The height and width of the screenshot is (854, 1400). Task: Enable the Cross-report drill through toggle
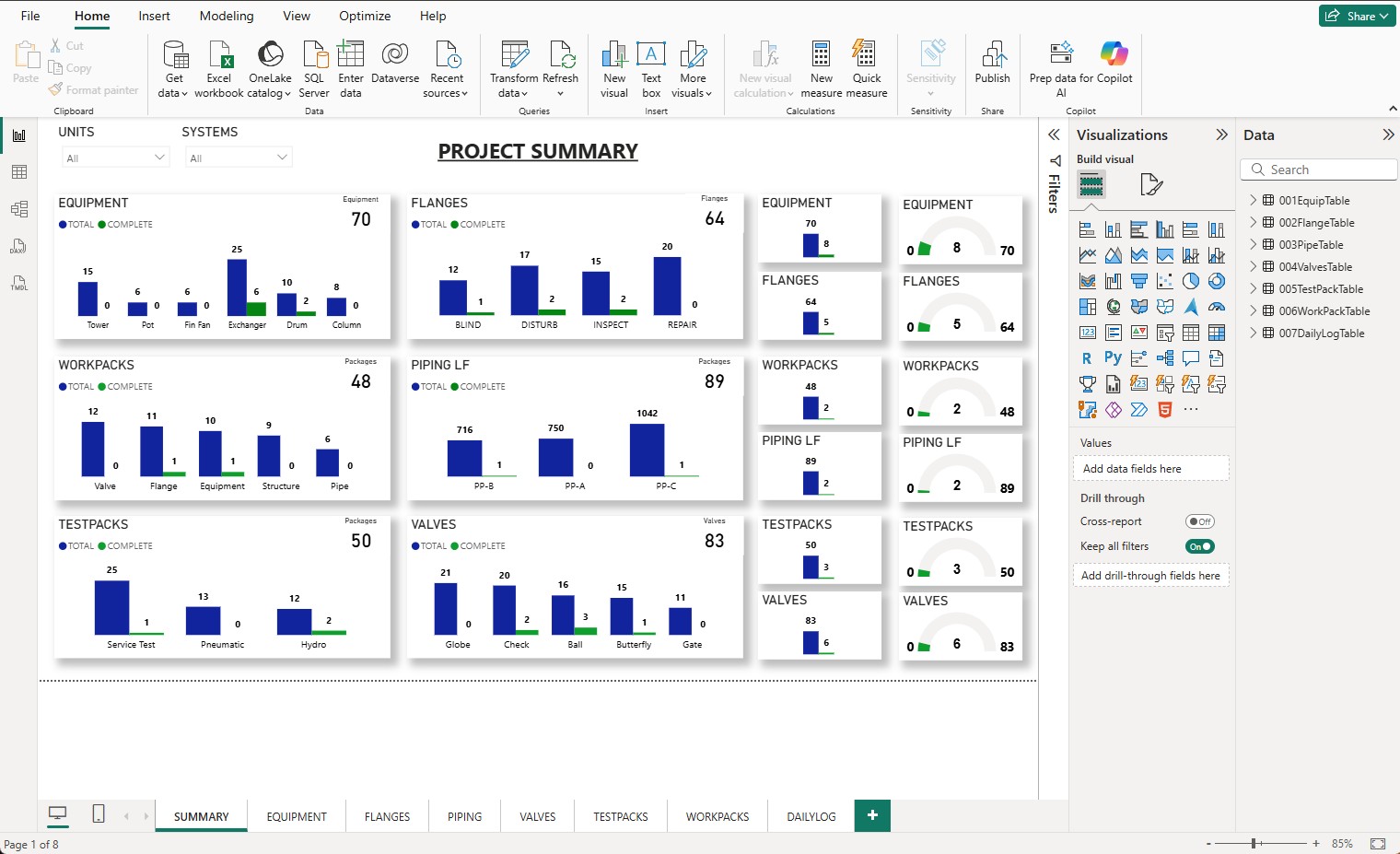point(1199,521)
